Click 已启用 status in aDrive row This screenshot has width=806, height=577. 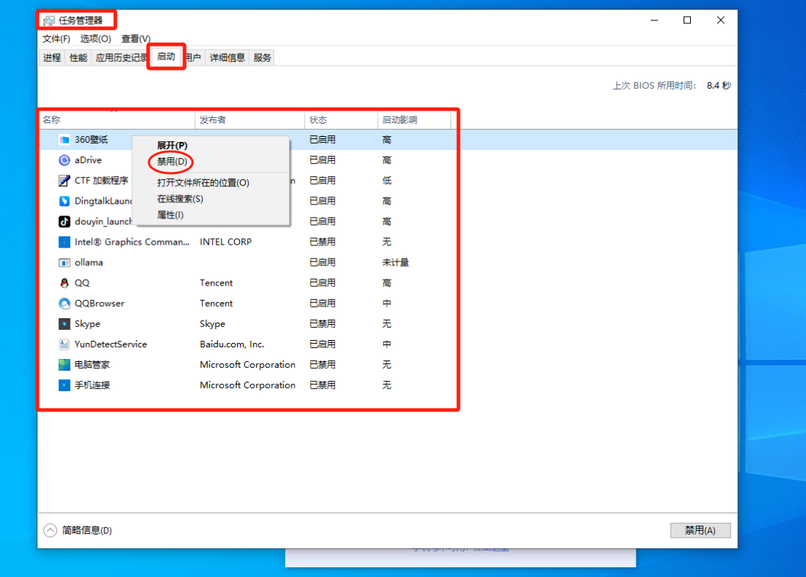point(322,160)
